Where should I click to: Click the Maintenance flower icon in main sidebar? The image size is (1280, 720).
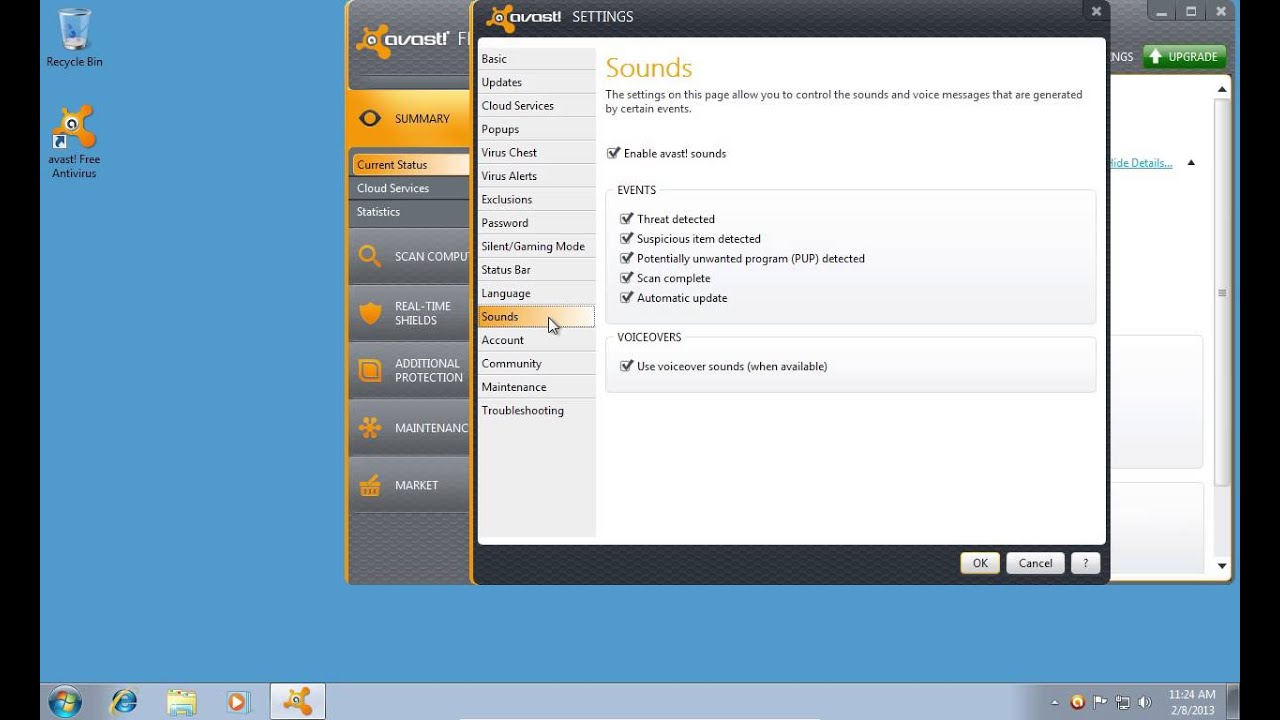[x=370, y=428]
